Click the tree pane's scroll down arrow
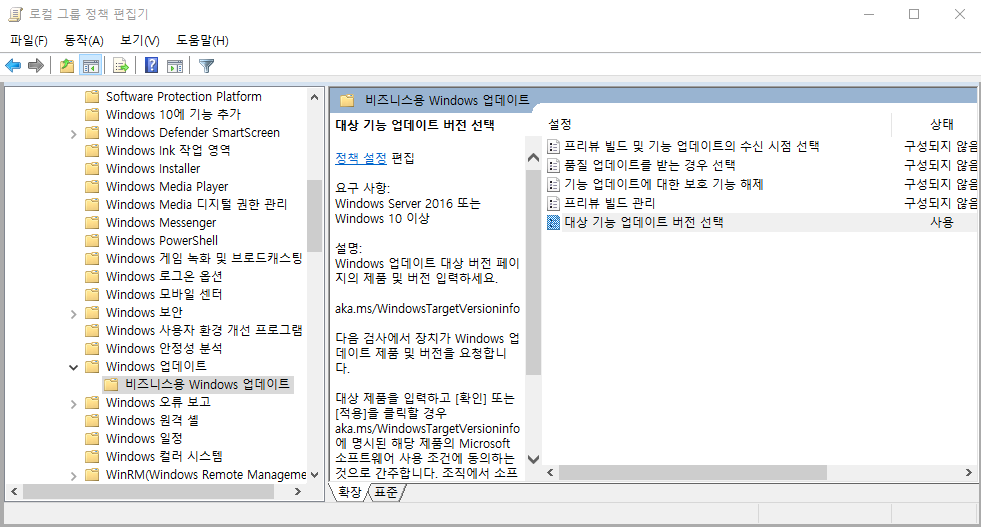The image size is (981, 527). click(315, 475)
